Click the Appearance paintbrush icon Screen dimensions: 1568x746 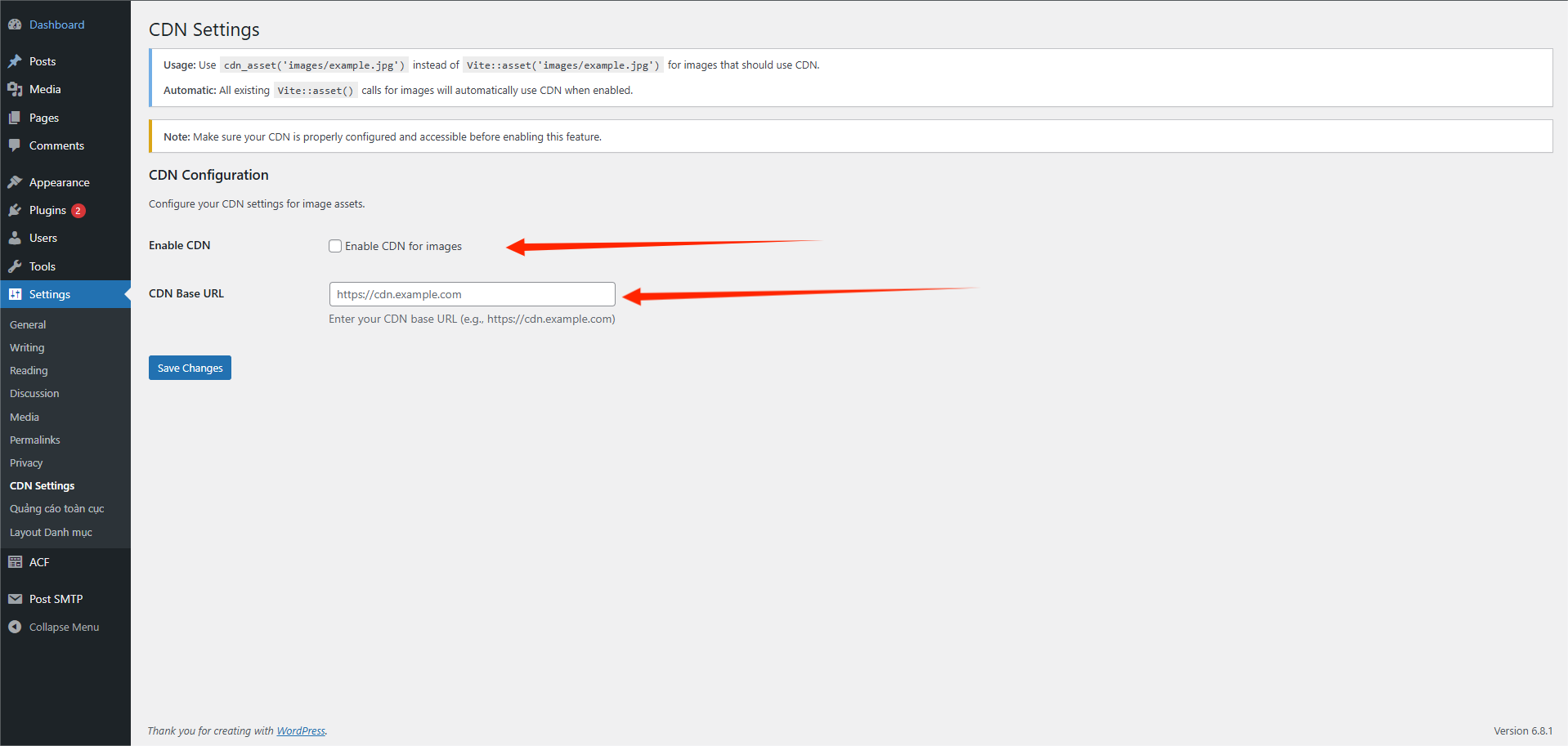(15, 182)
